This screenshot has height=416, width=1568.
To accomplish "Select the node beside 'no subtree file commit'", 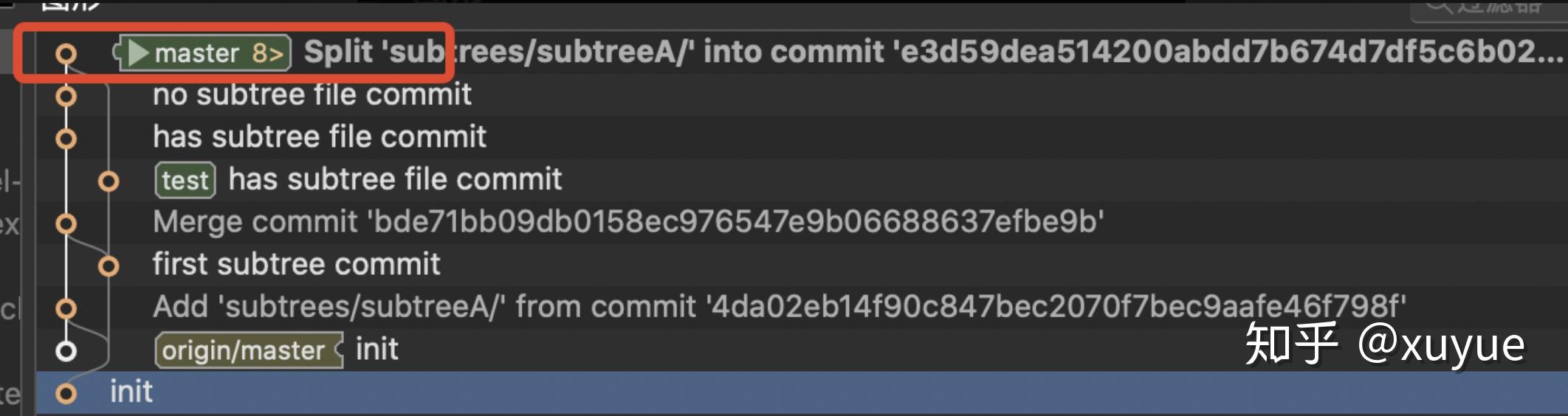I will pos(66,96).
